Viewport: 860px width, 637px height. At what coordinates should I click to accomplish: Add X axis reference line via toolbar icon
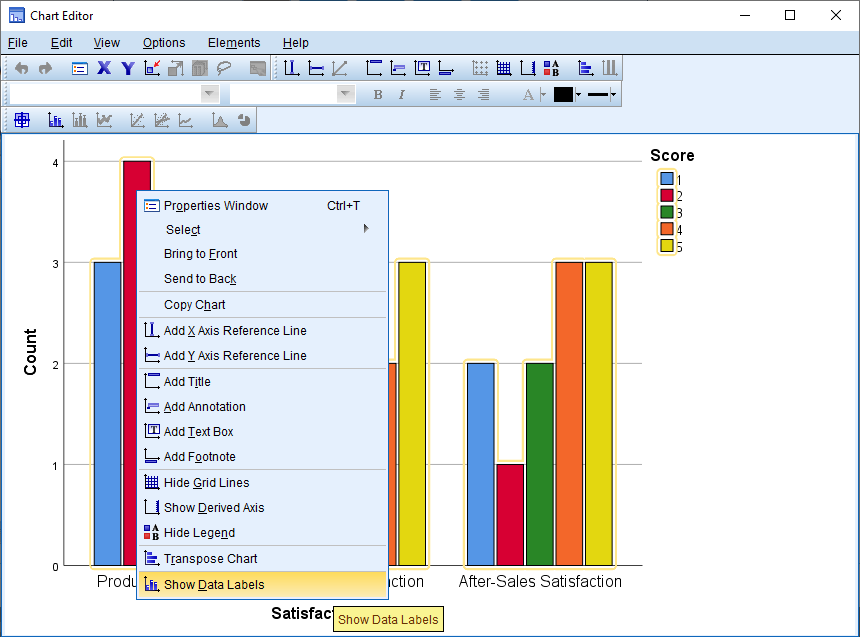click(x=291, y=68)
